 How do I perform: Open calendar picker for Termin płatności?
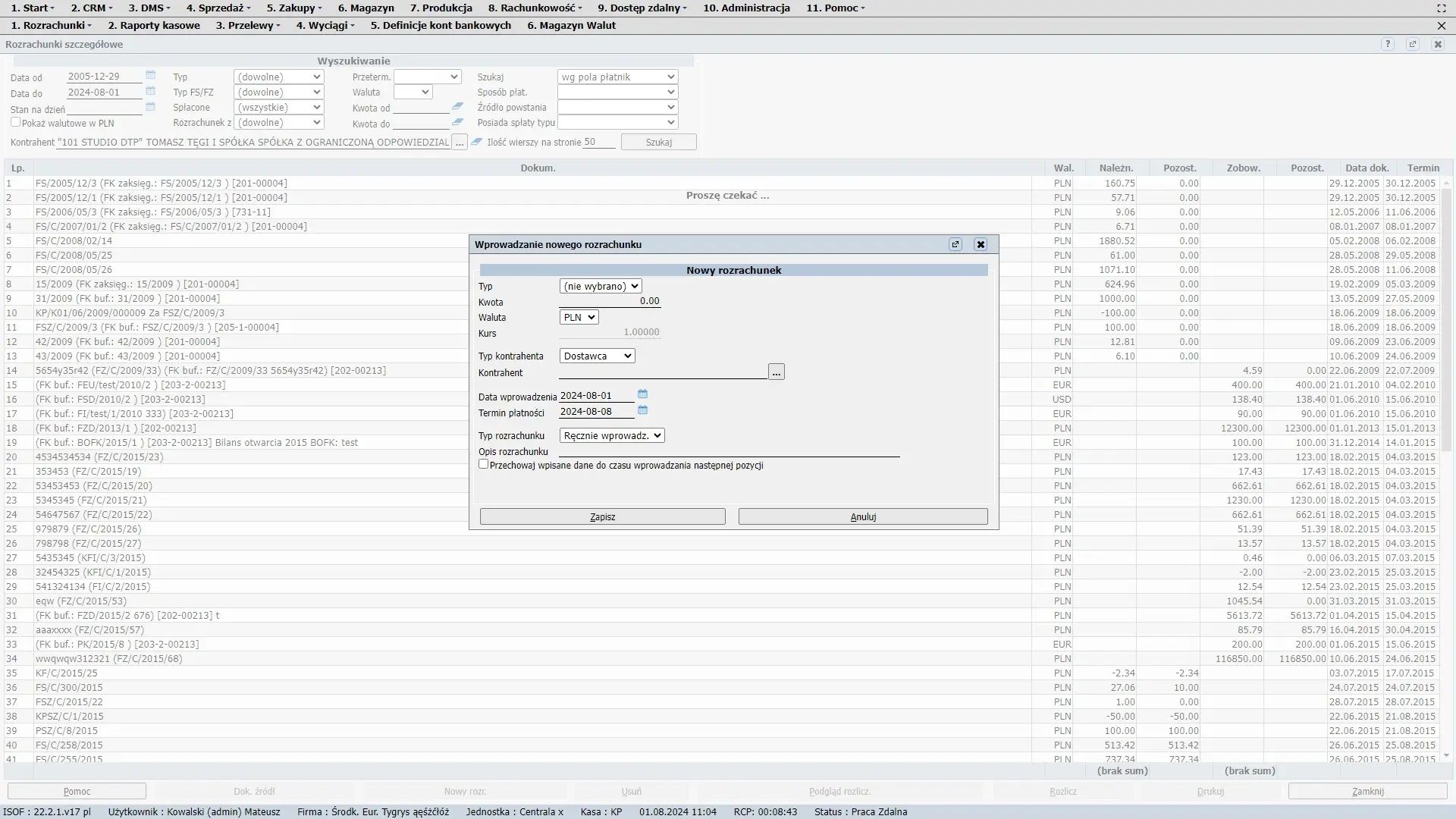click(x=642, y=410)
